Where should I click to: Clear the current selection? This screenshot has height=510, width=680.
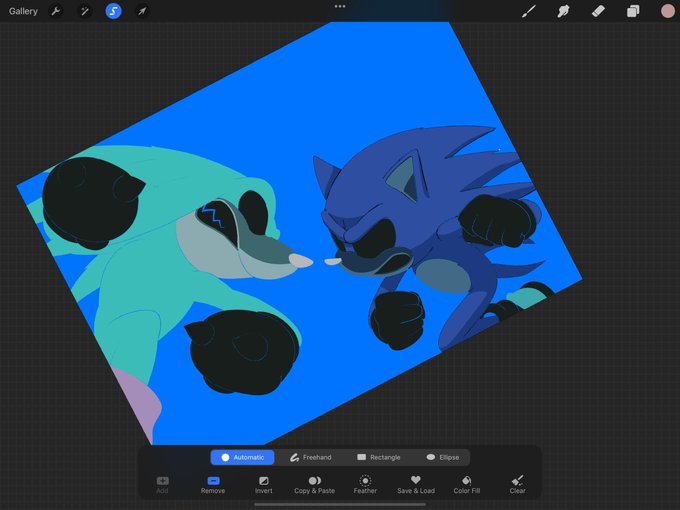pos(517,485)
